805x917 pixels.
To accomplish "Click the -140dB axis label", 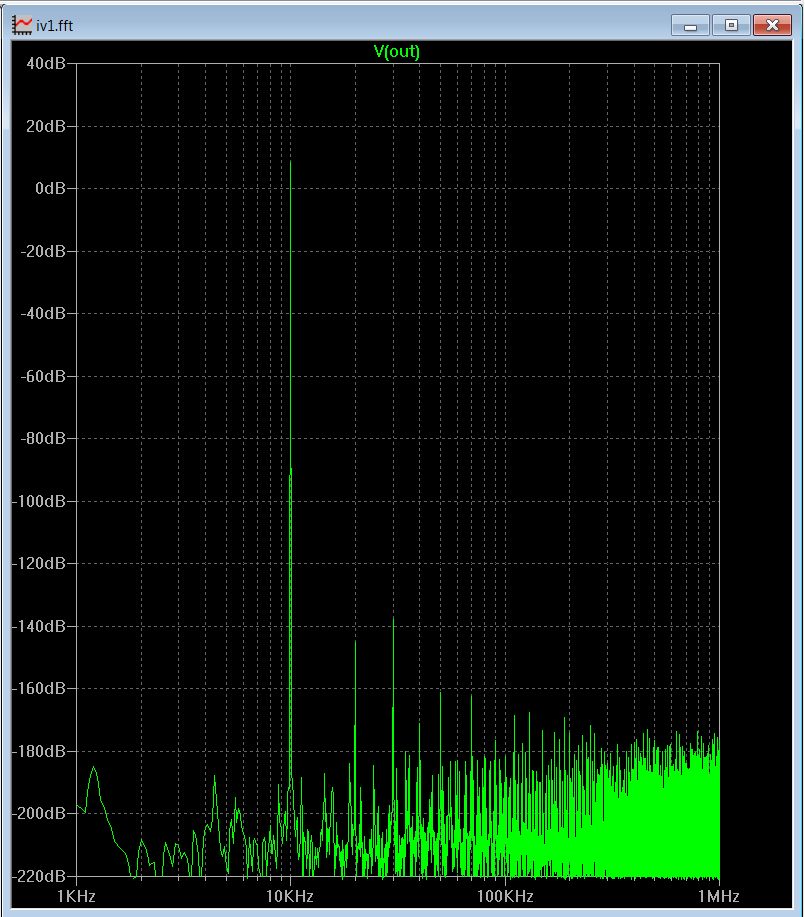I will coord(39,626).
